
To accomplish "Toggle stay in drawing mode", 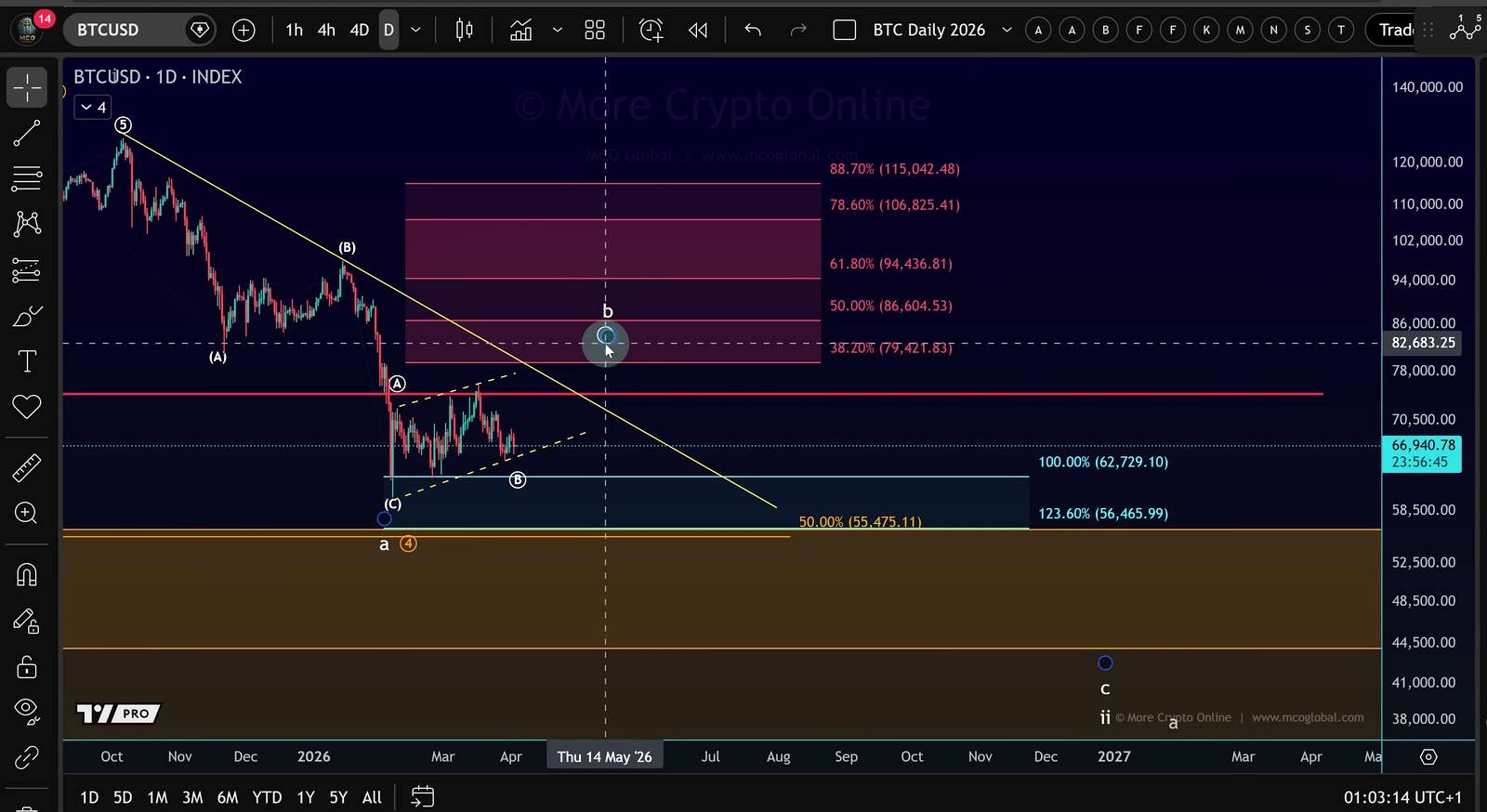I will [27, 622].
